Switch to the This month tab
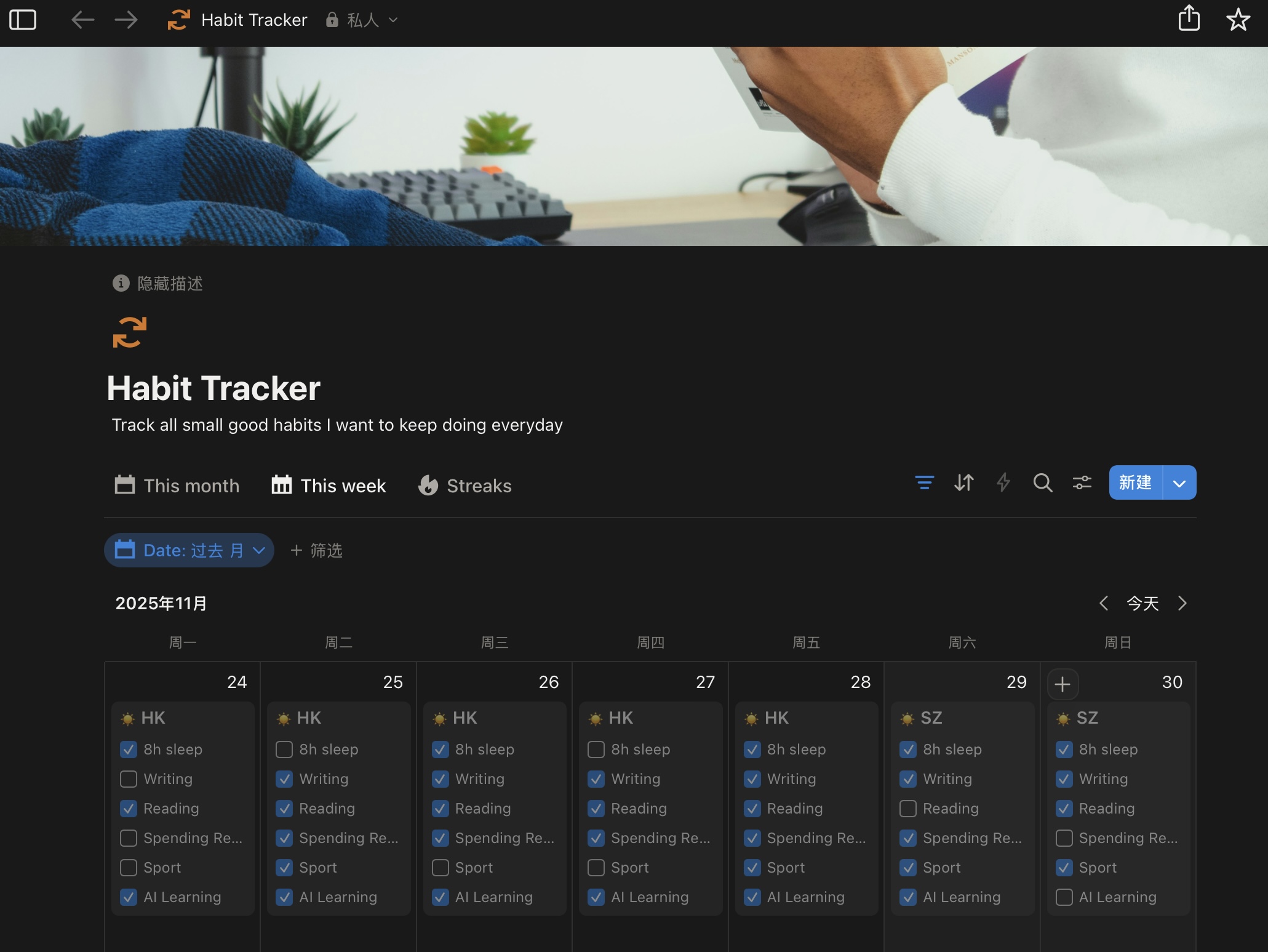 click(177, 486)
